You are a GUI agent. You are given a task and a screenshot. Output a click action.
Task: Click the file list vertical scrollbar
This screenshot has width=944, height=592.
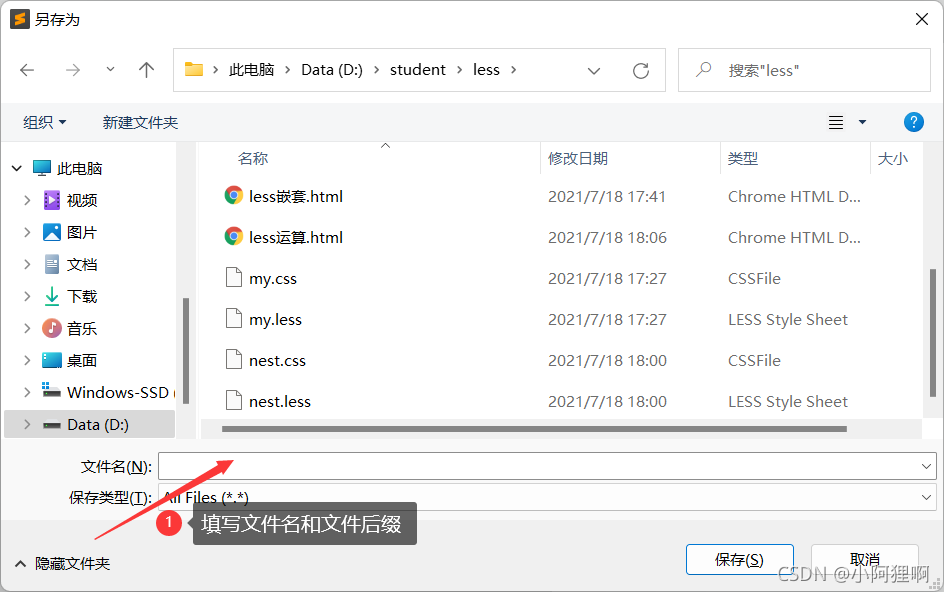coord(933,332)
